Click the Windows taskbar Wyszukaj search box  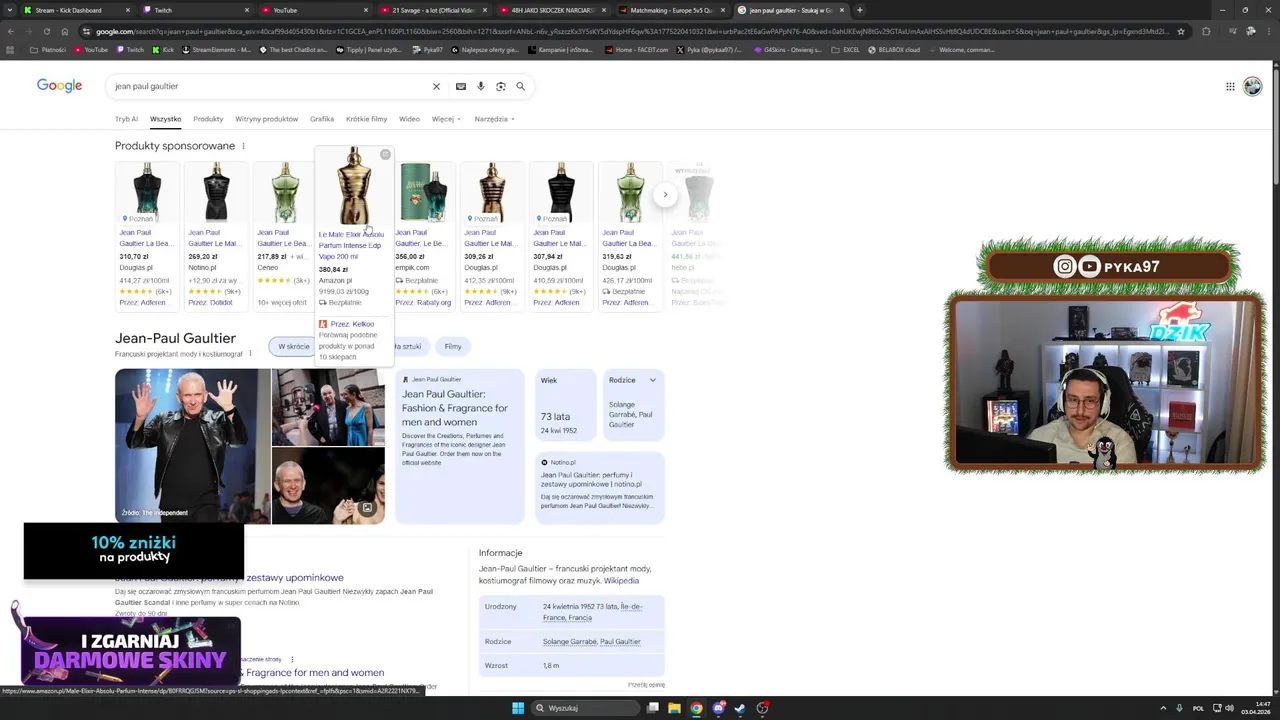(x=587, y=708)
